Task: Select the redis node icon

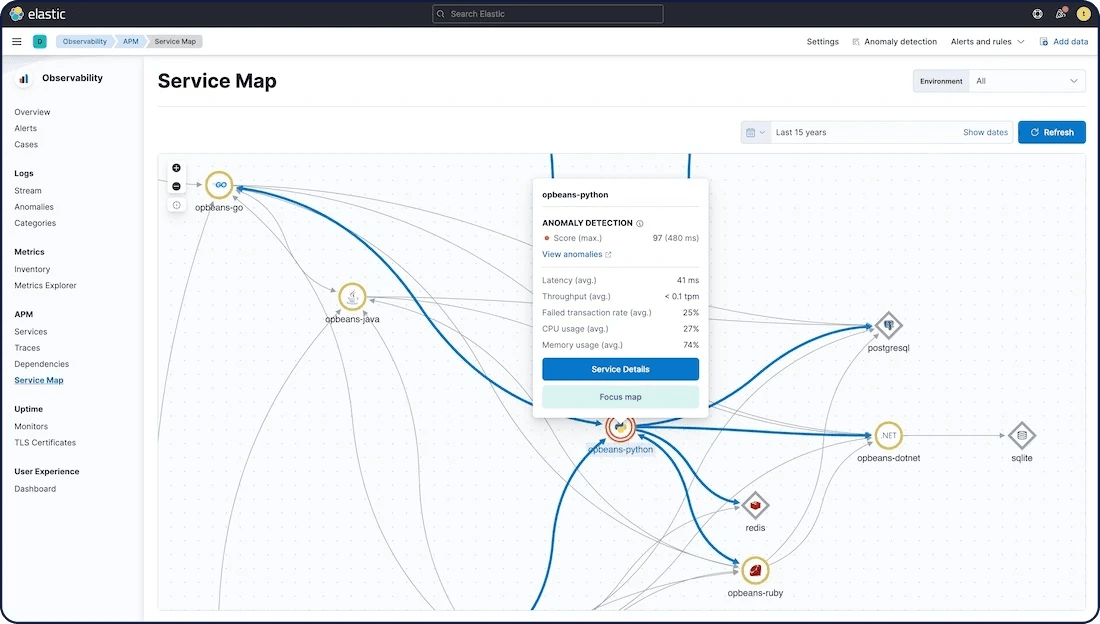Action: (x=755, y=505)
